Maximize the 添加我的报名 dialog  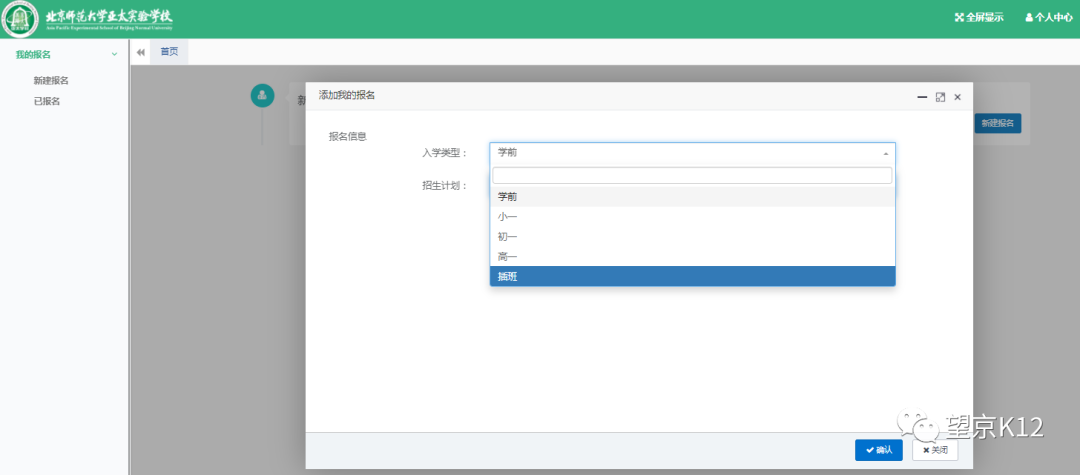click(x=940, y=97)
